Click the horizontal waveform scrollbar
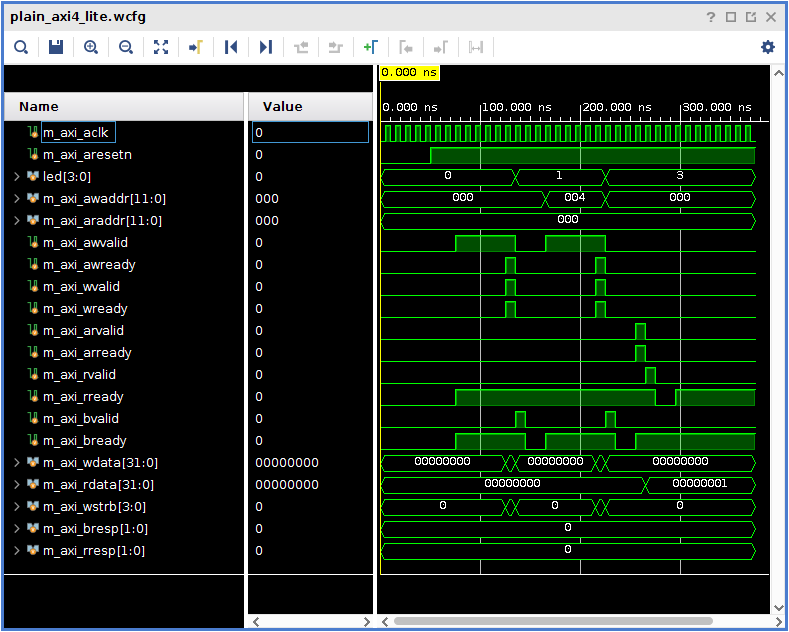Screen dimensions: 789x632 553,621
